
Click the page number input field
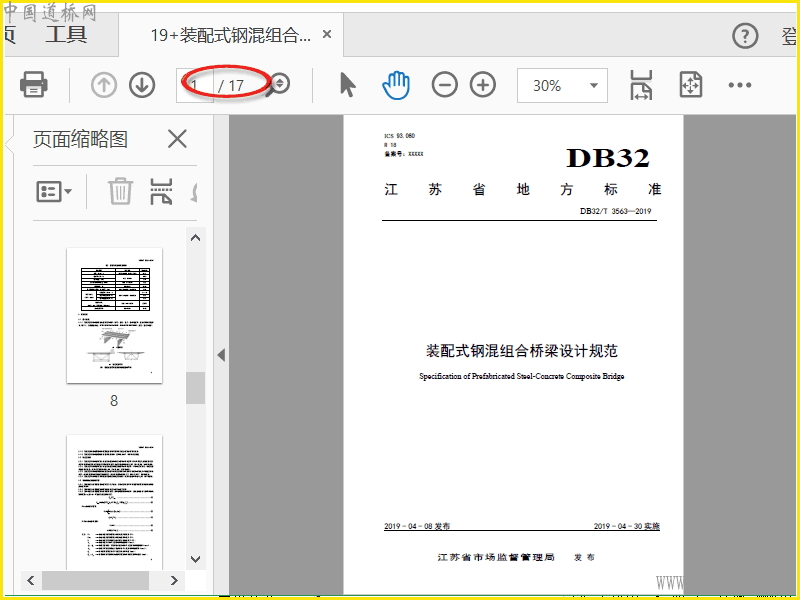(195, 86)
